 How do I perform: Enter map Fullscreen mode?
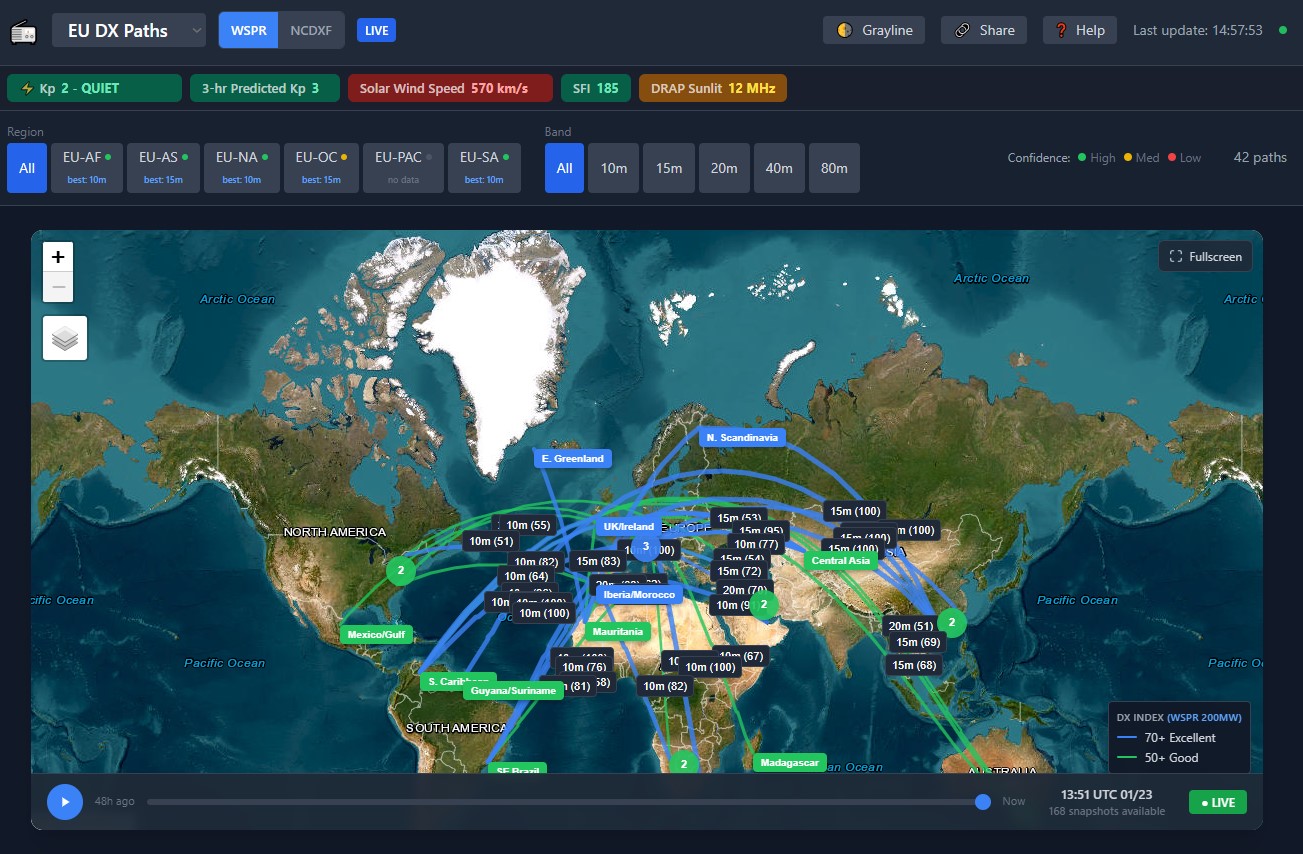click(x=1205, y=257)
